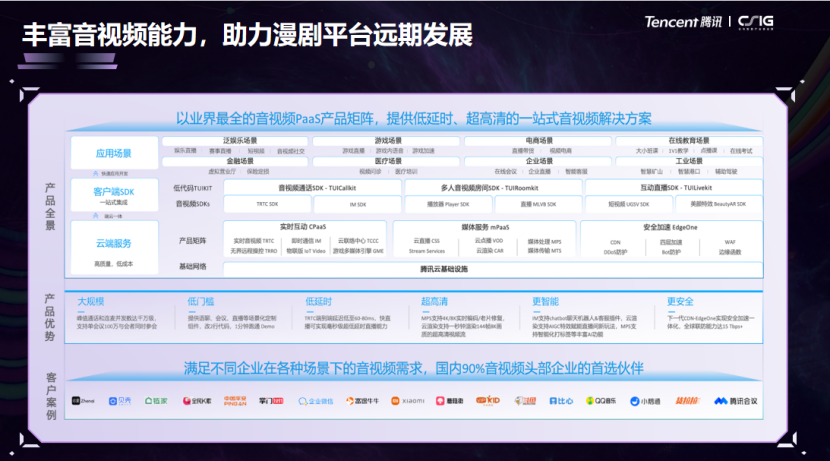Image resolution: width=830 pixels, height=461 pixels.
Task: Click the TRTC SDK box
Action: point(267,204)
